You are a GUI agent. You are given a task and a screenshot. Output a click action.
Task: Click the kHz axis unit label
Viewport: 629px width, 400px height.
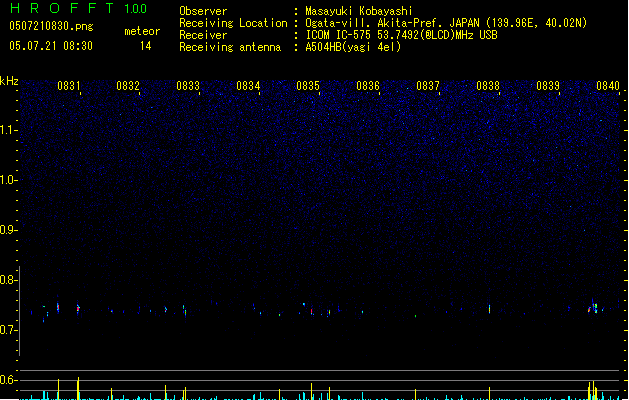click(x=9, y=81)
